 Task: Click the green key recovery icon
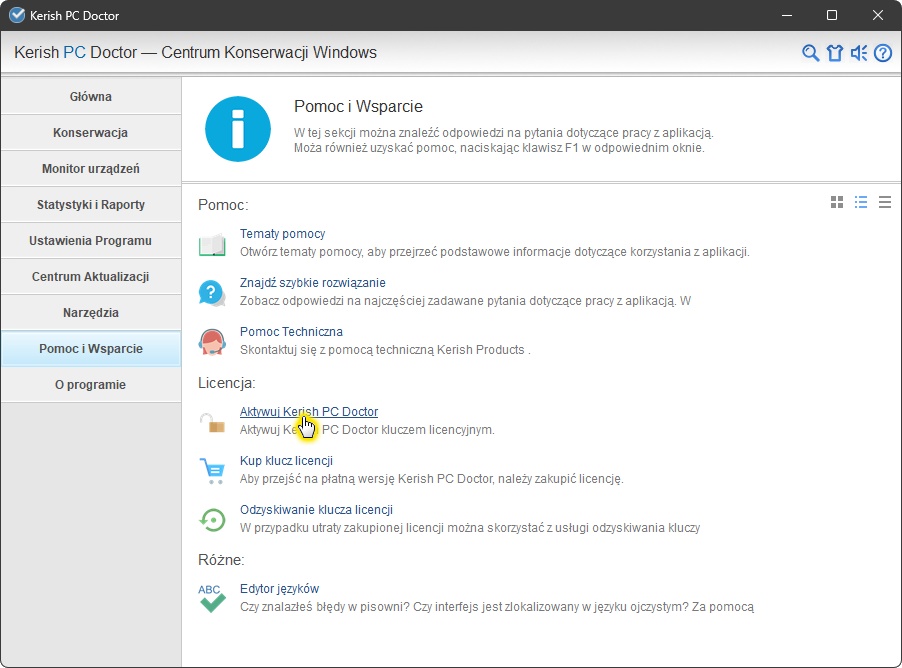(x=212, y=519)
